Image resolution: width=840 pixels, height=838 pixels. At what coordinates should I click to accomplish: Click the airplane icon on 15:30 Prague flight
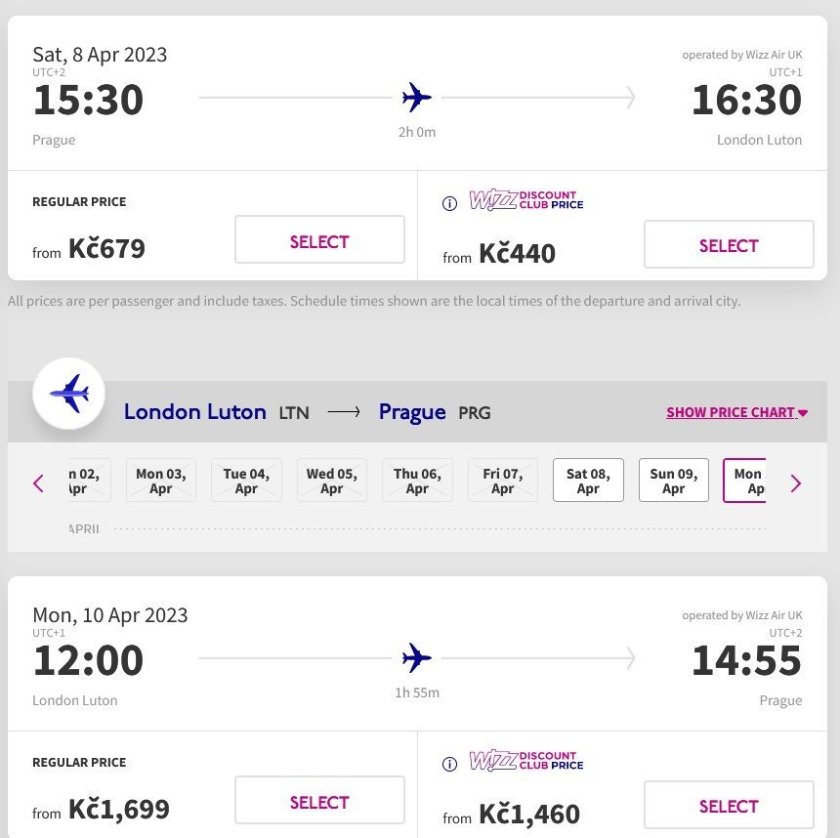(x=417, y=98)
